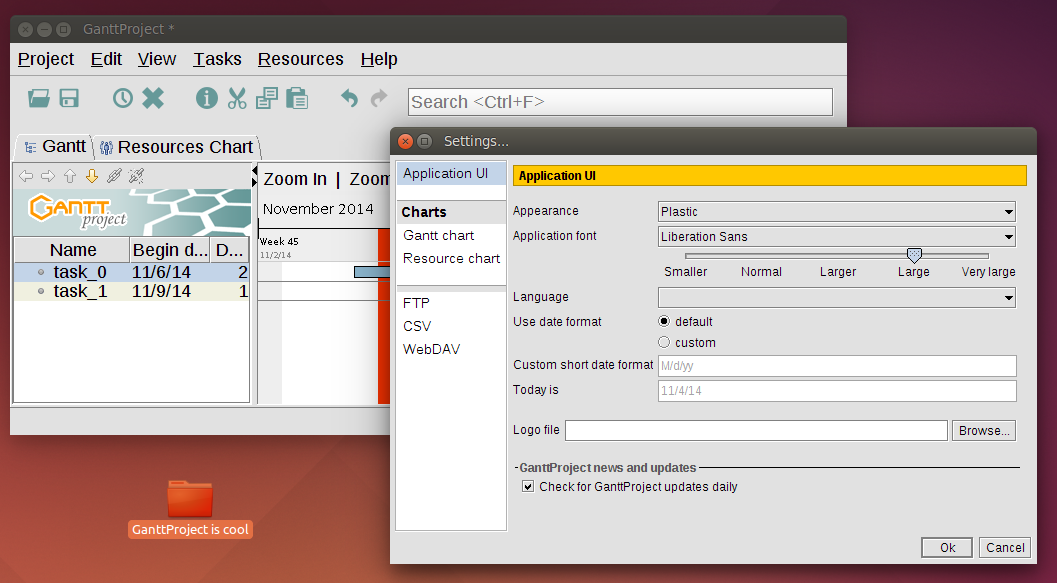
Task: Open the Tasks menu
Action: (217, 59)
